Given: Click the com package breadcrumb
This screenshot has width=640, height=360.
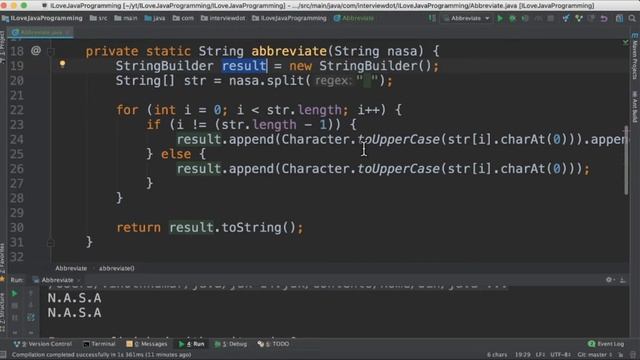Looking at the screenshot, I should [x=184, y=18].
